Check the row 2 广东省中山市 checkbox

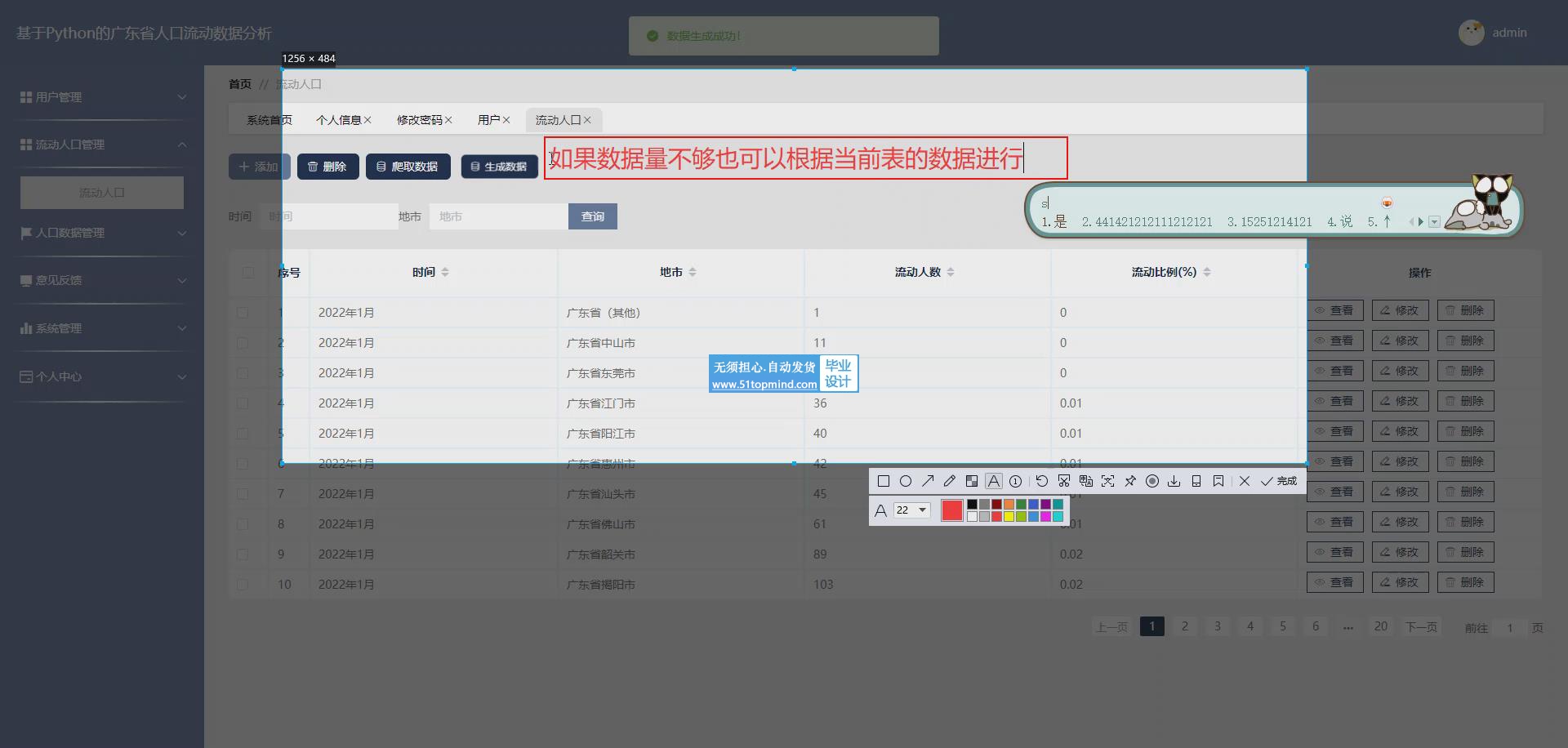(x=243, y=343)
